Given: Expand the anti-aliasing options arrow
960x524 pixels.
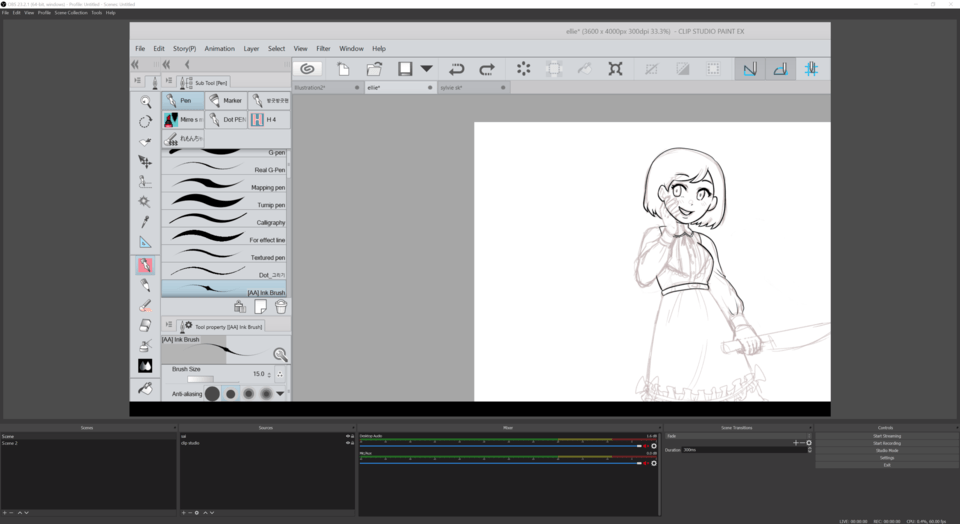Looking at the screenshot, I should click(x=280, y=394).
